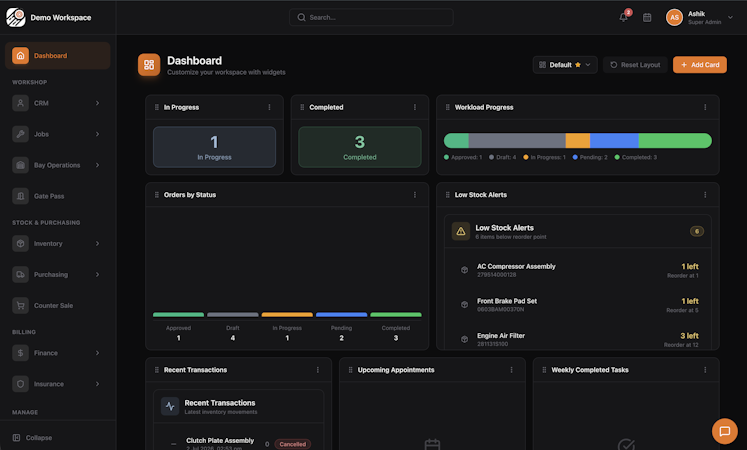Select AC Compressor Assembly stock row
The height and width of the screenshot is (450, 747).
click(578, 270)
